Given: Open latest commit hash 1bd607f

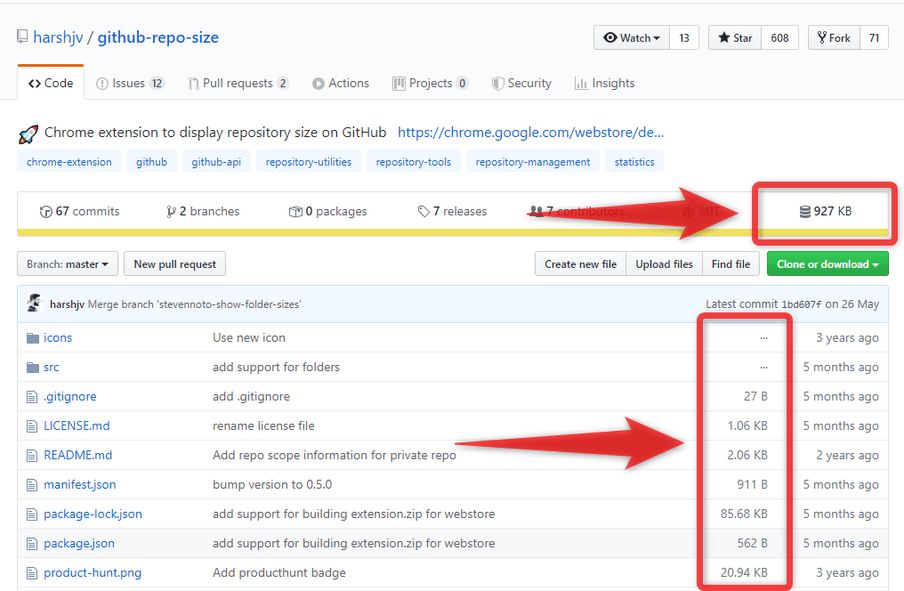Looking at the screenshot, I should (x=801, y=304).
